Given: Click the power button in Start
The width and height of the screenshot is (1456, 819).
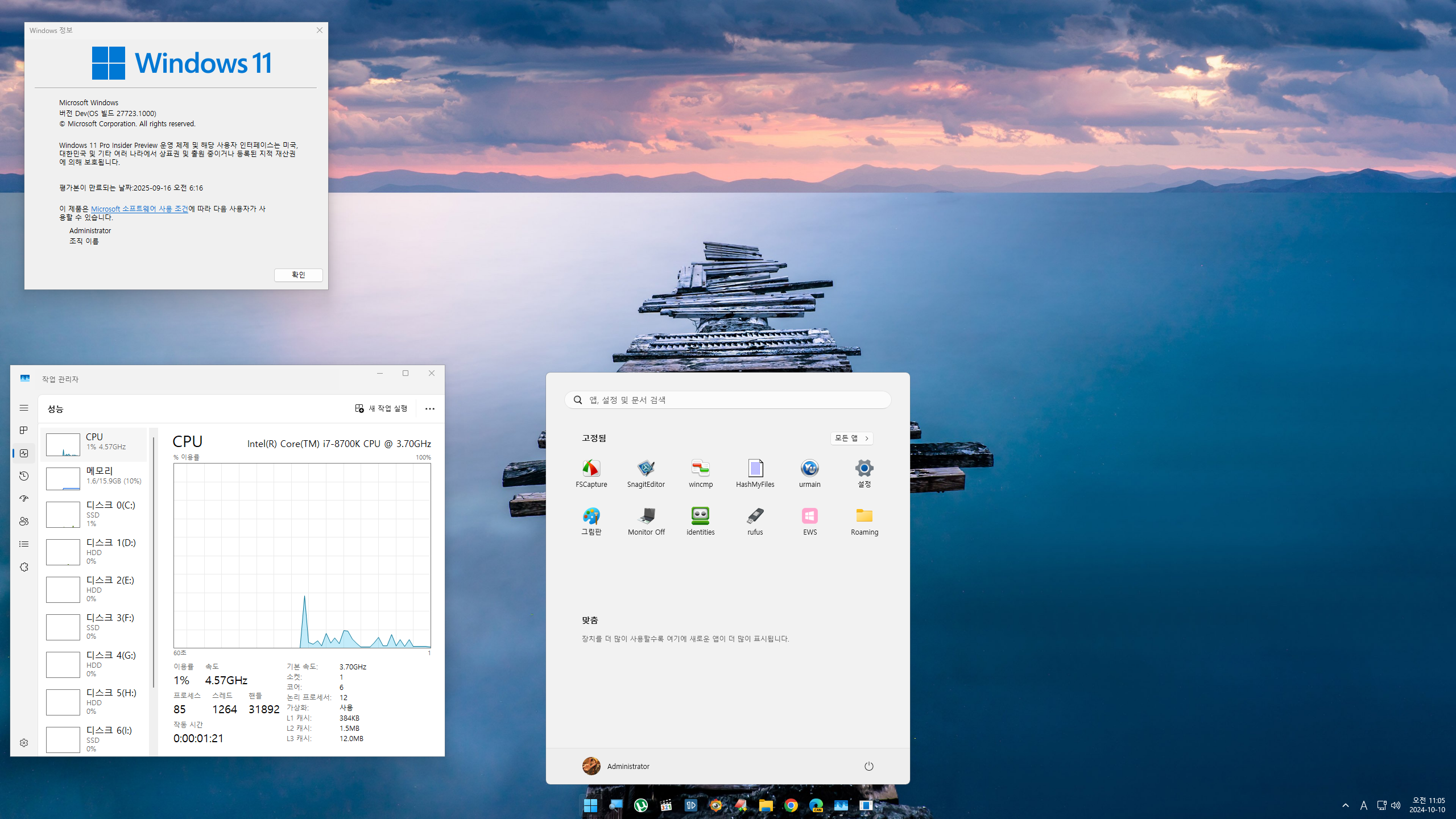Looking at the screenshot, I should coord(868,766).
